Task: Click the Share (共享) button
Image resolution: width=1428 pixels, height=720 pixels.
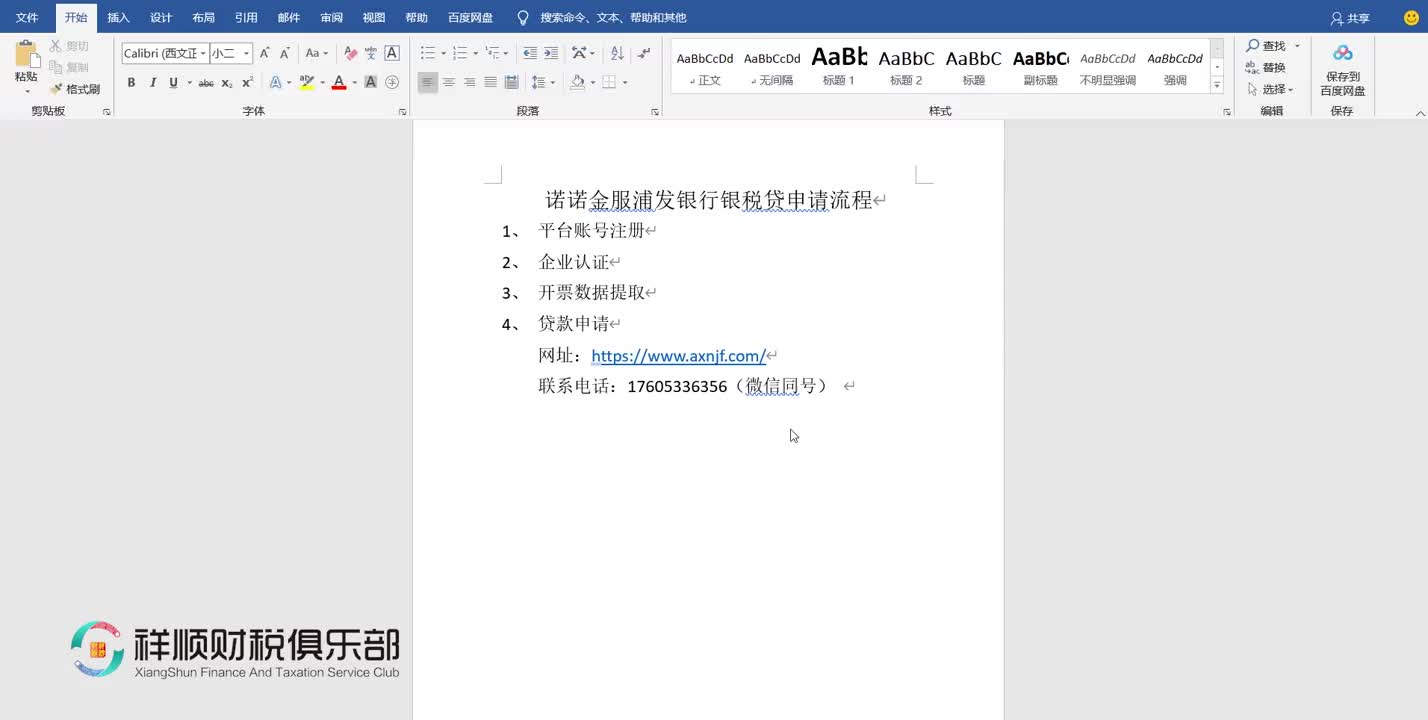Action: point(1350,18)
